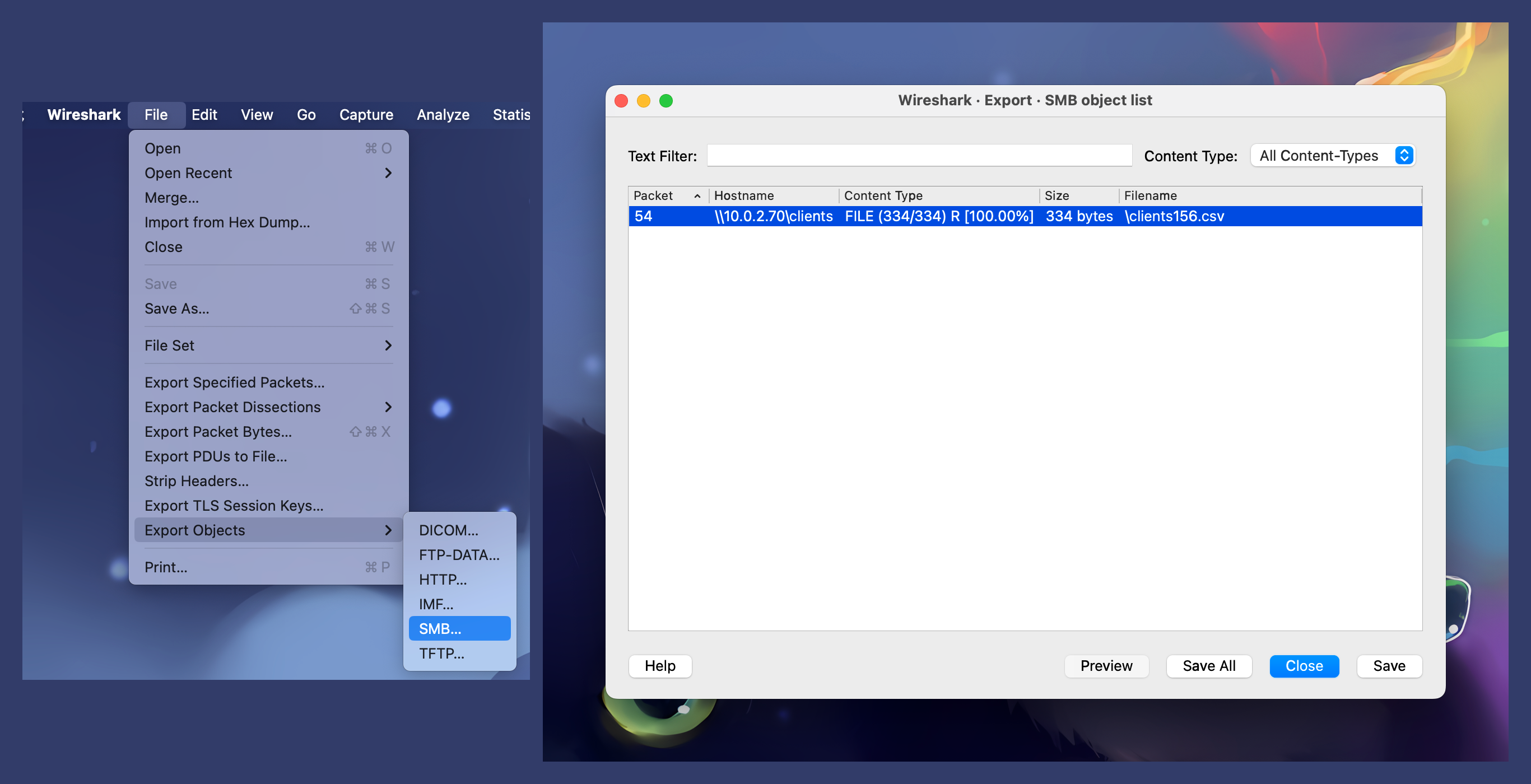Click the \\10.0.2.70\clients hostname cell
The image size is (1531, 784).
(773, 216)
